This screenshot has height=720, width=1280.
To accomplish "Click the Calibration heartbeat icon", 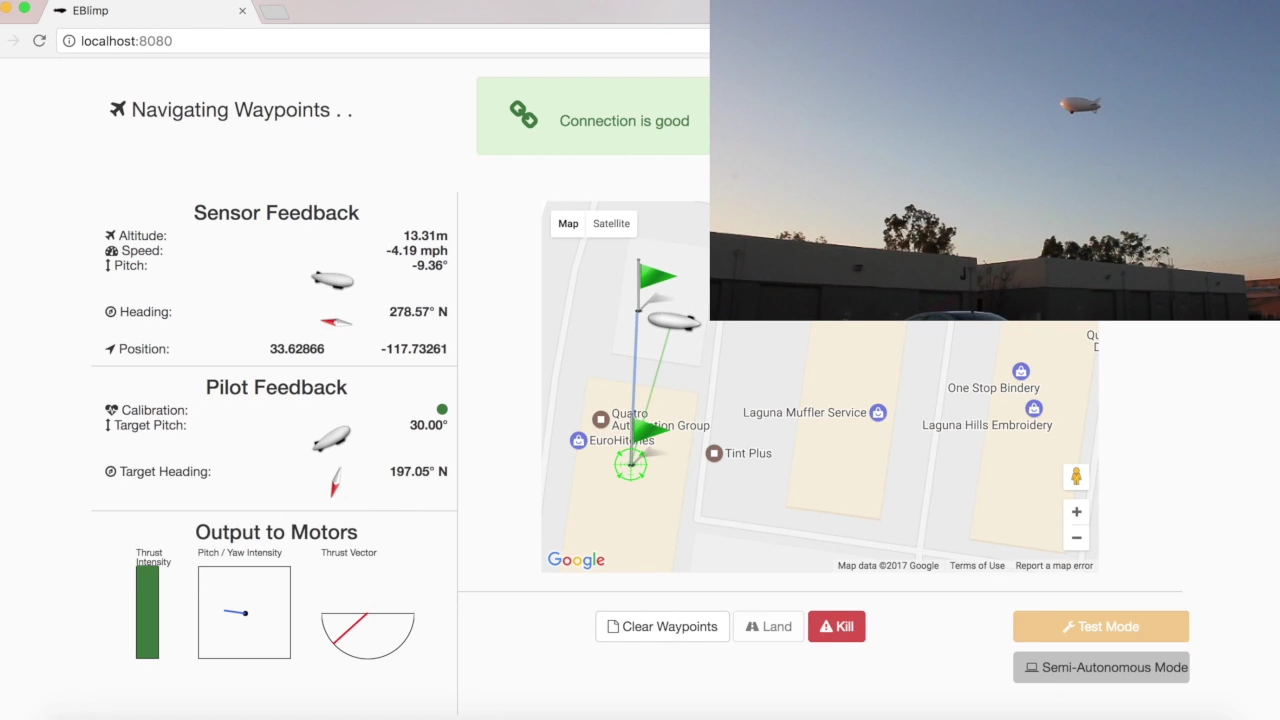I will (111, 410).
